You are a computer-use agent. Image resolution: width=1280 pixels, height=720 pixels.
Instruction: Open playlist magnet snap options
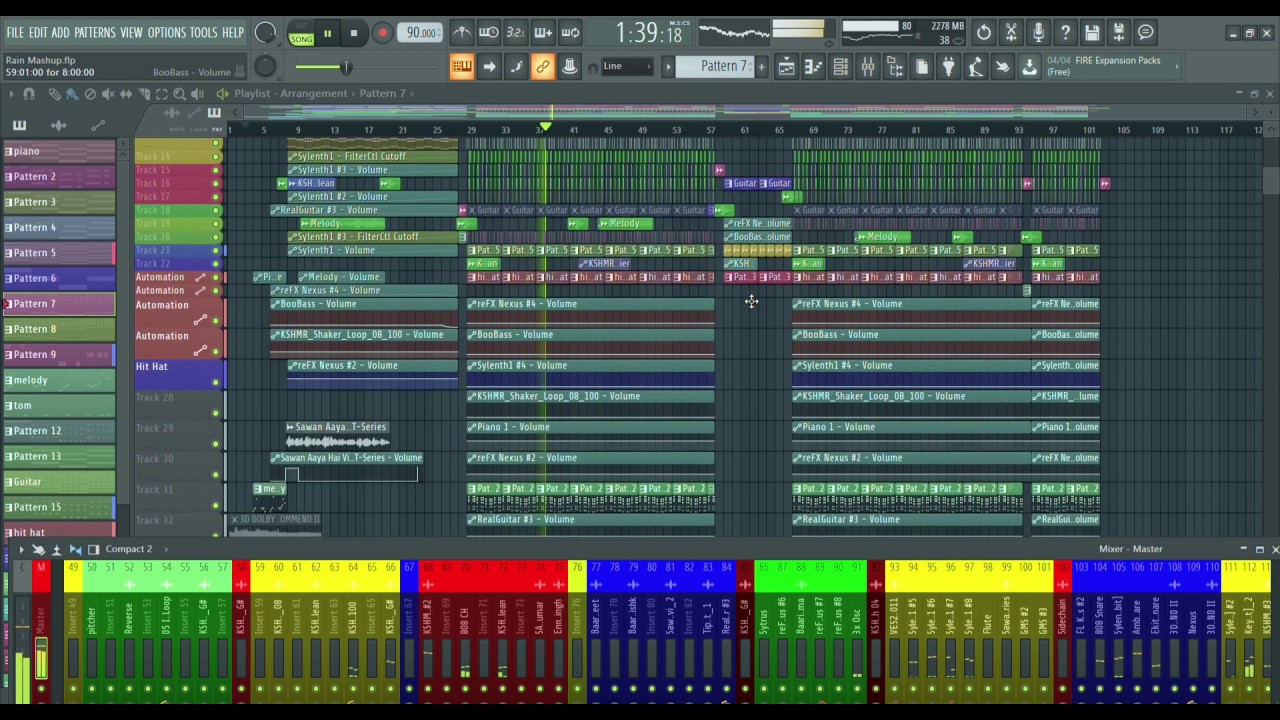point(29,94)
